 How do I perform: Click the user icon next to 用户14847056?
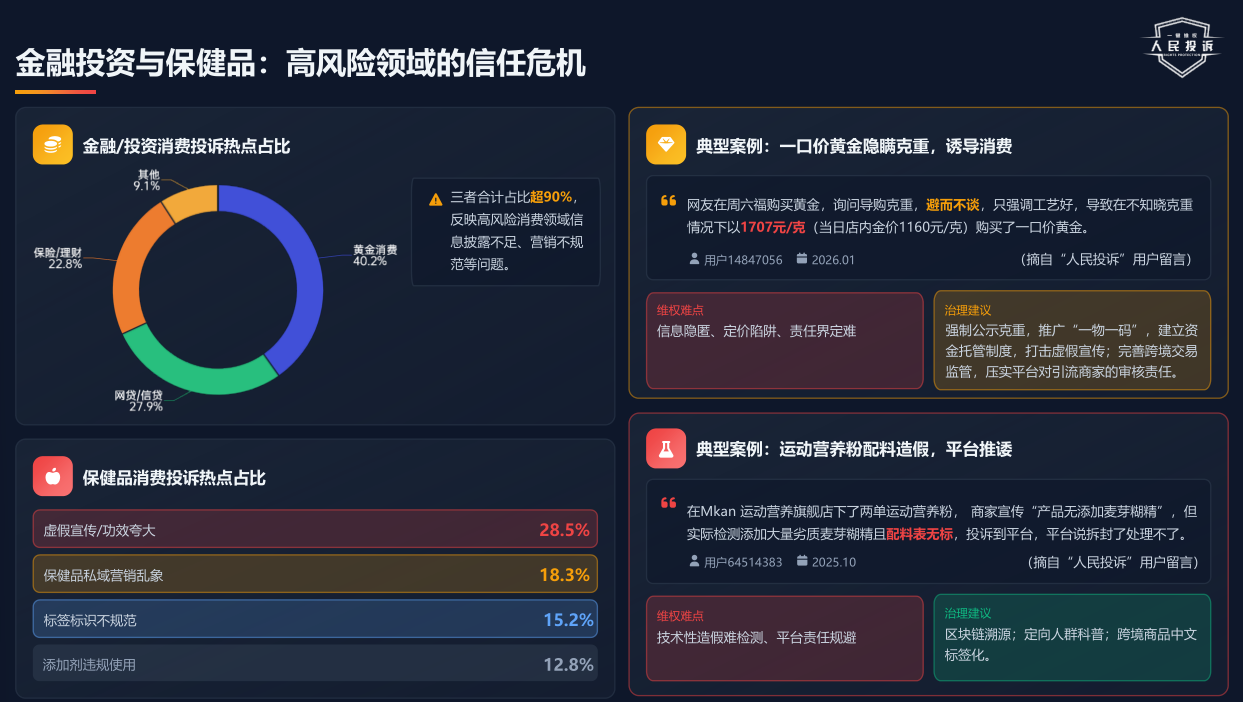(695, 259)
